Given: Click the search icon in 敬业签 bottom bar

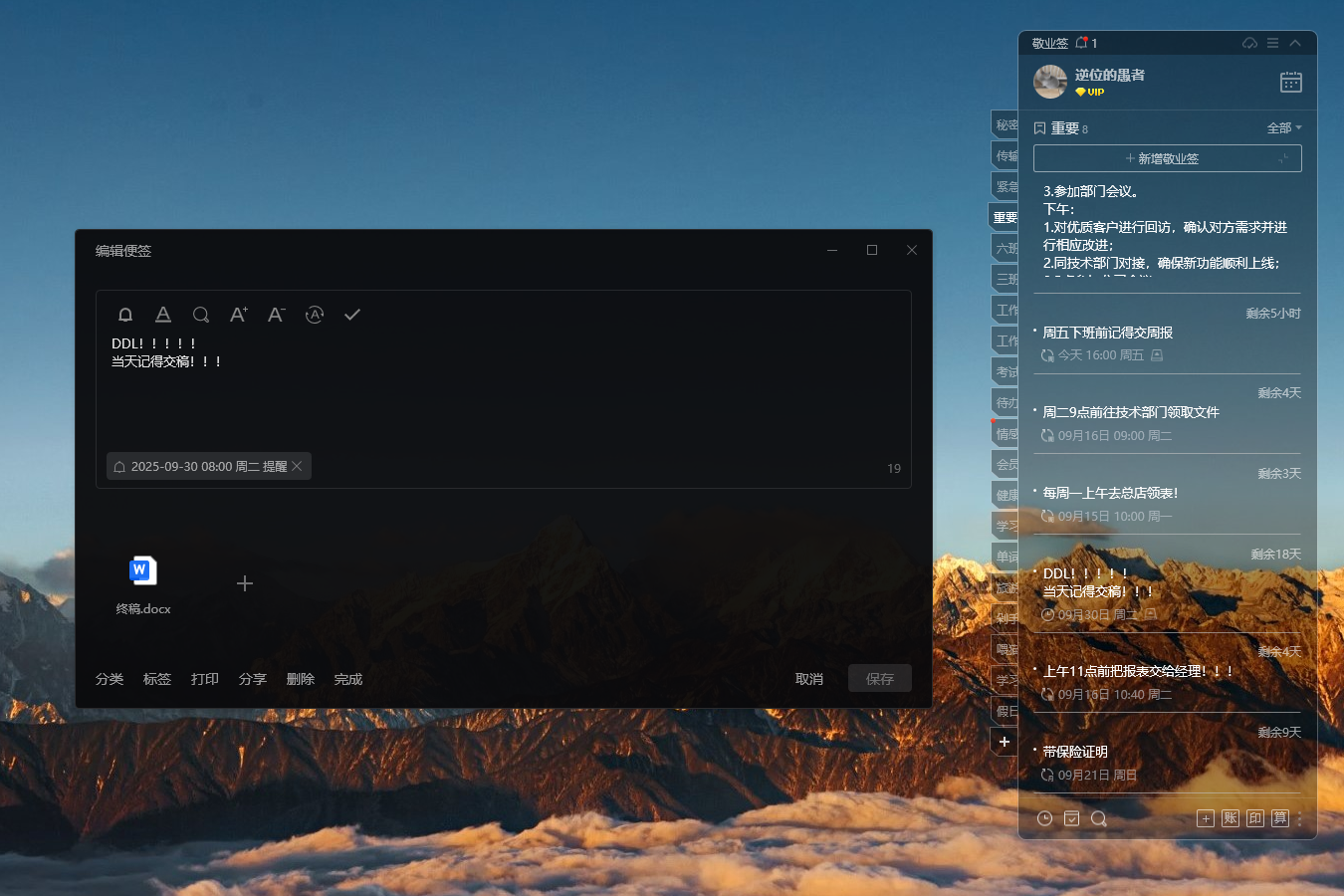Looking at the screenshot, I should [1098, 818].
